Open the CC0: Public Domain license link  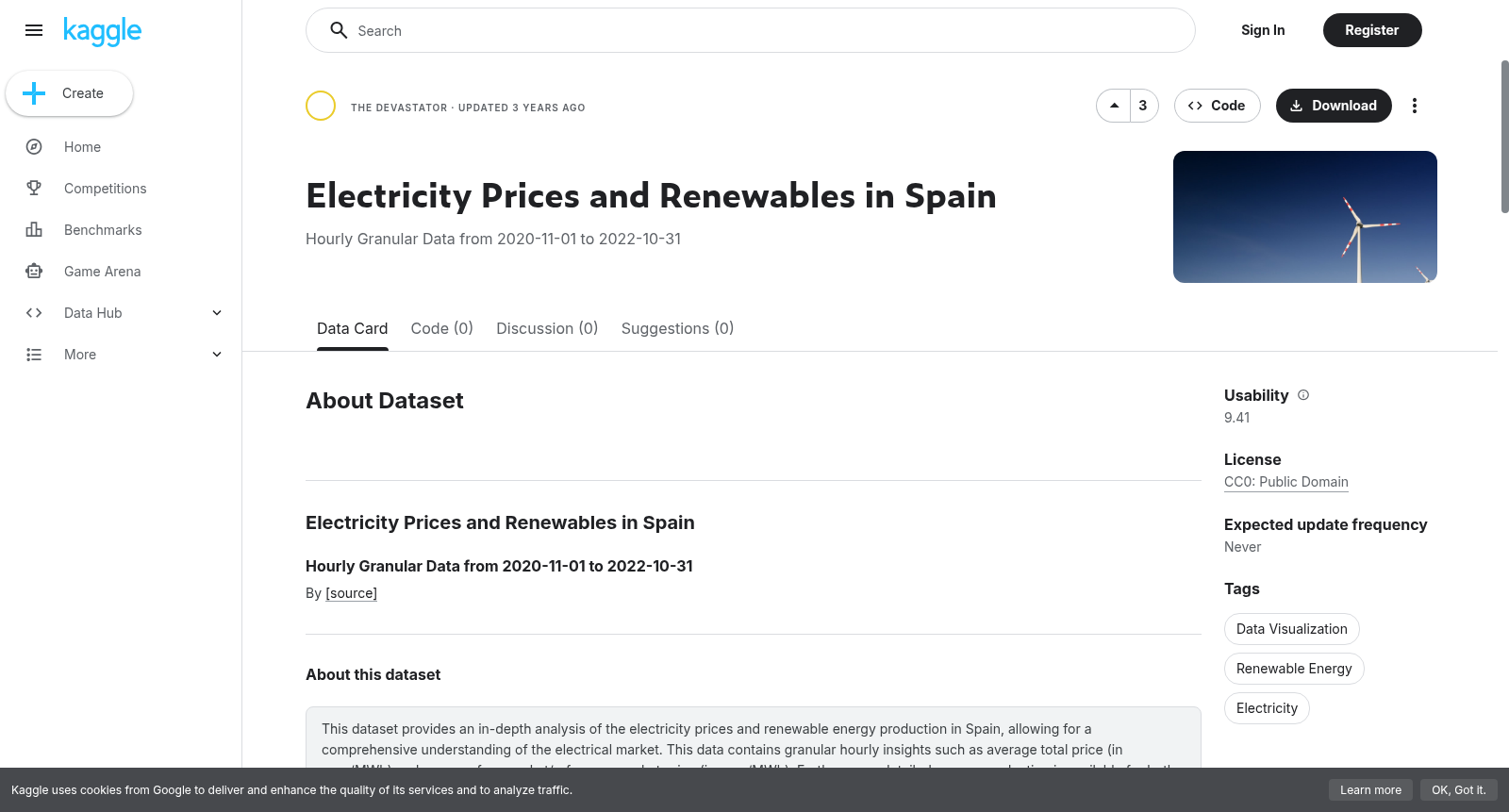[x=1286, y=482]
